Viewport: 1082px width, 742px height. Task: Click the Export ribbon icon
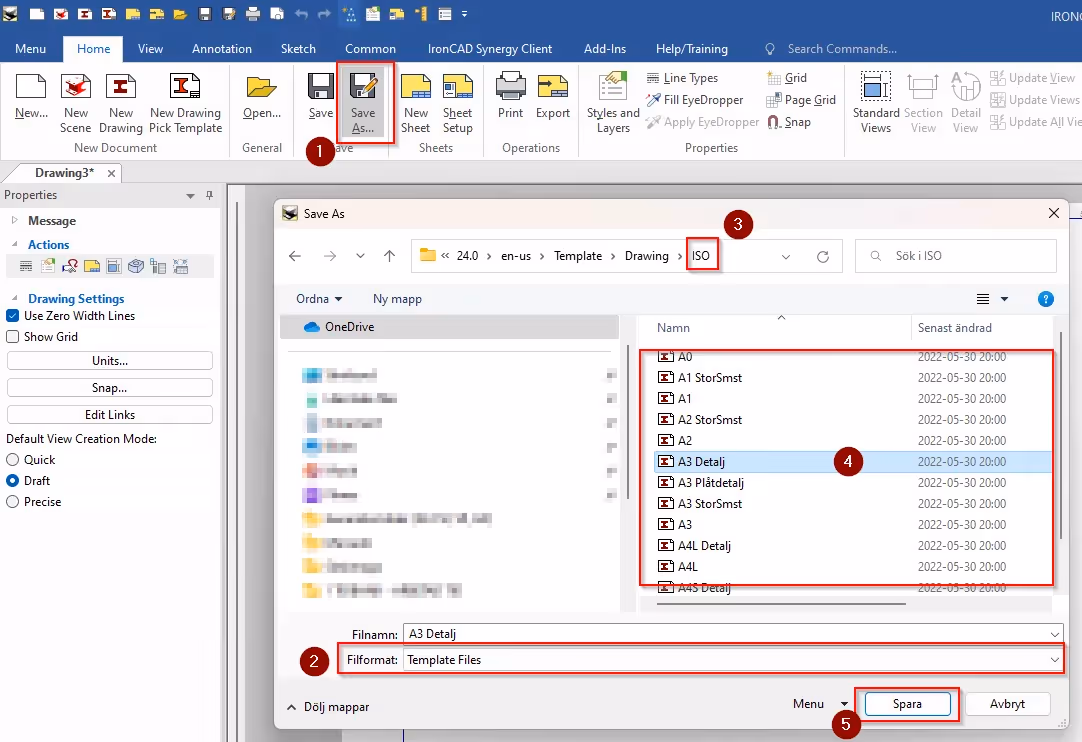tap(553, 96)
